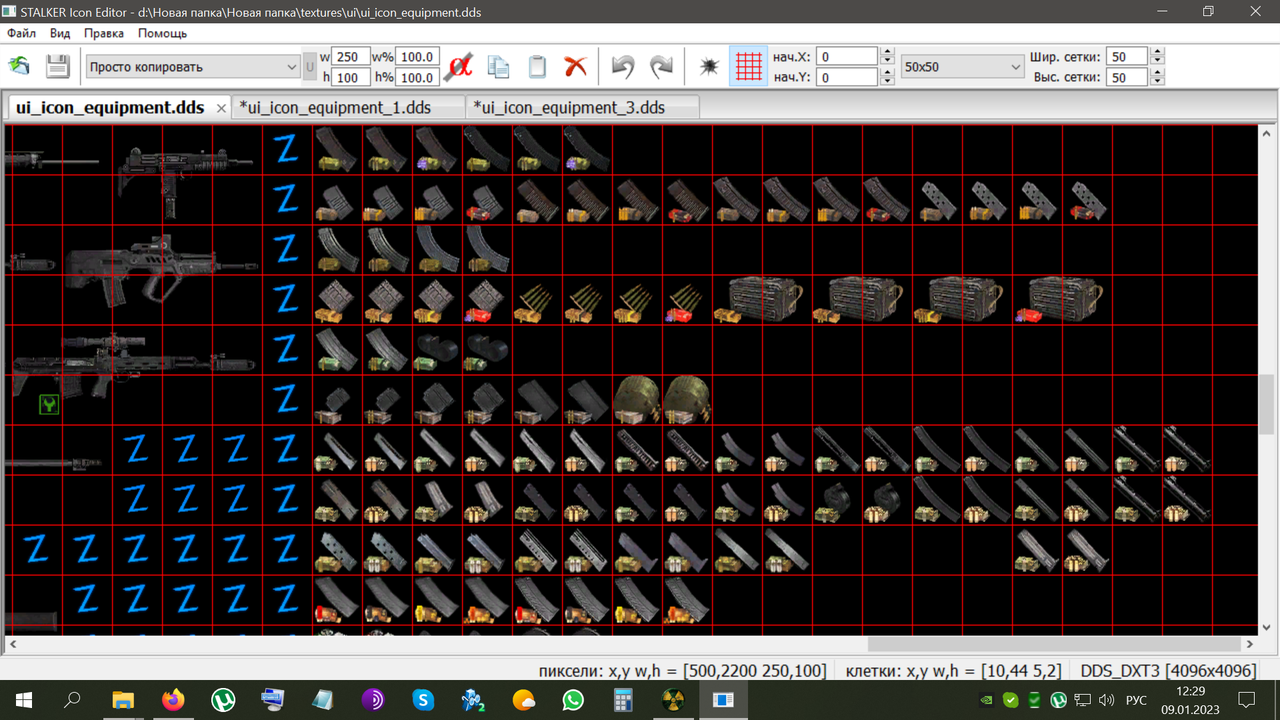Open uTorrent from the taskbar
Viewport: 1280px width, 720px height.
[x=223, y=700]
